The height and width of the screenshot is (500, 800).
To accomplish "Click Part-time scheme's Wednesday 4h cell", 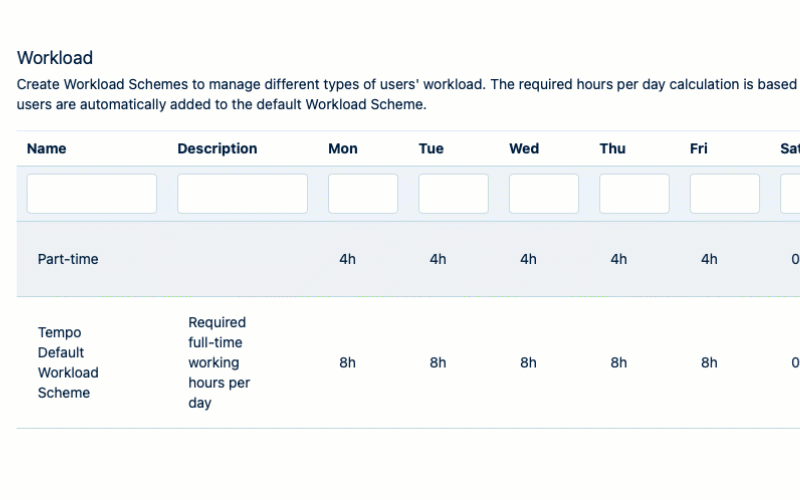I will point(528,259).
